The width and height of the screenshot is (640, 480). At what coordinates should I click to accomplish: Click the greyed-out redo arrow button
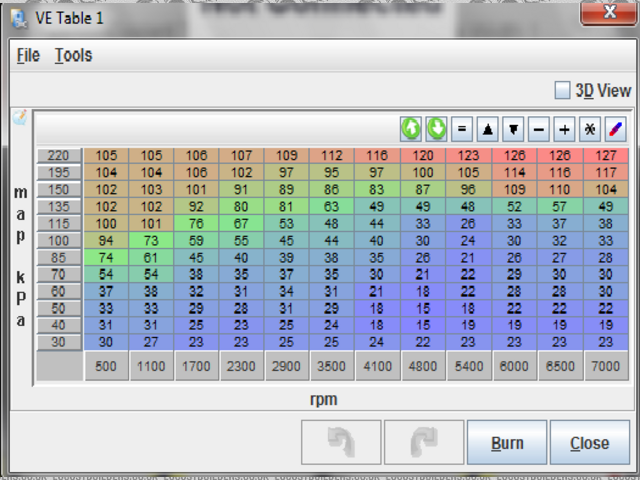tap(424, 442)
